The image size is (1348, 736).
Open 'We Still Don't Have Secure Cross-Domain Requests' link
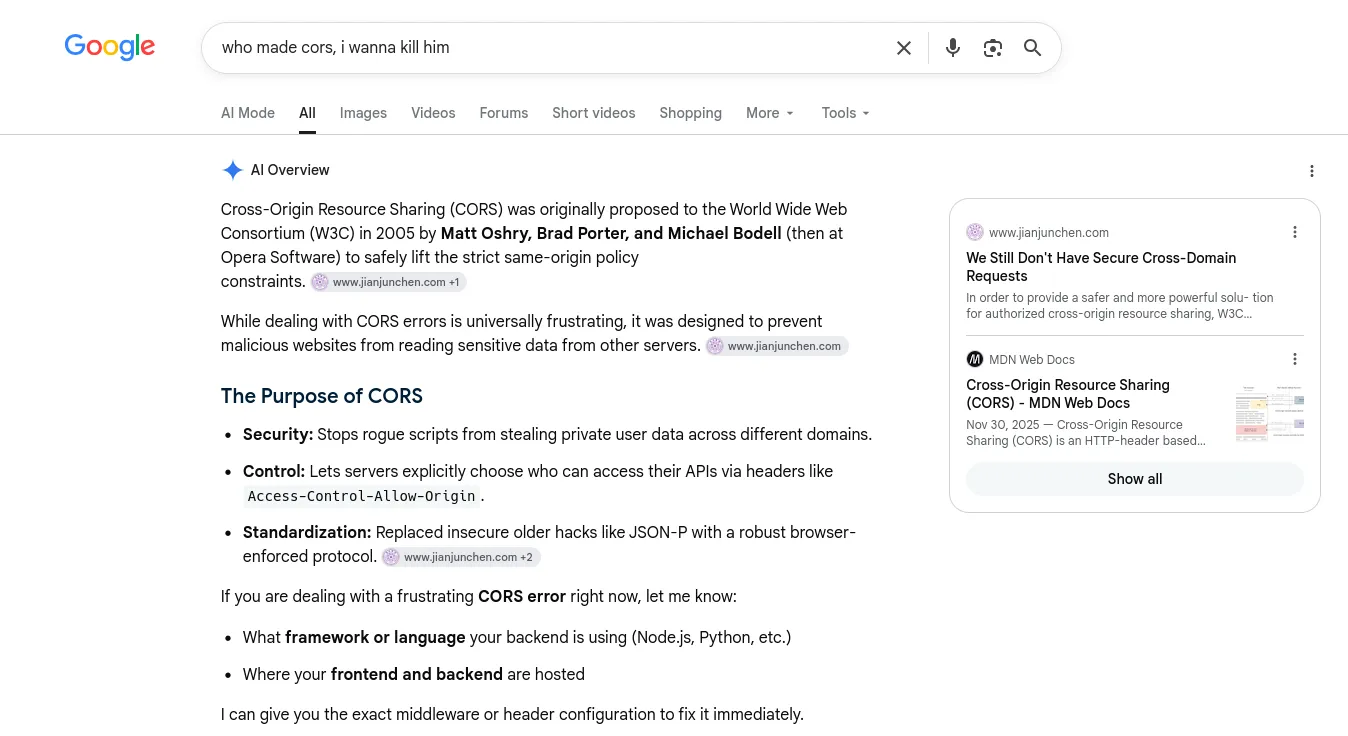[1101, 267]
